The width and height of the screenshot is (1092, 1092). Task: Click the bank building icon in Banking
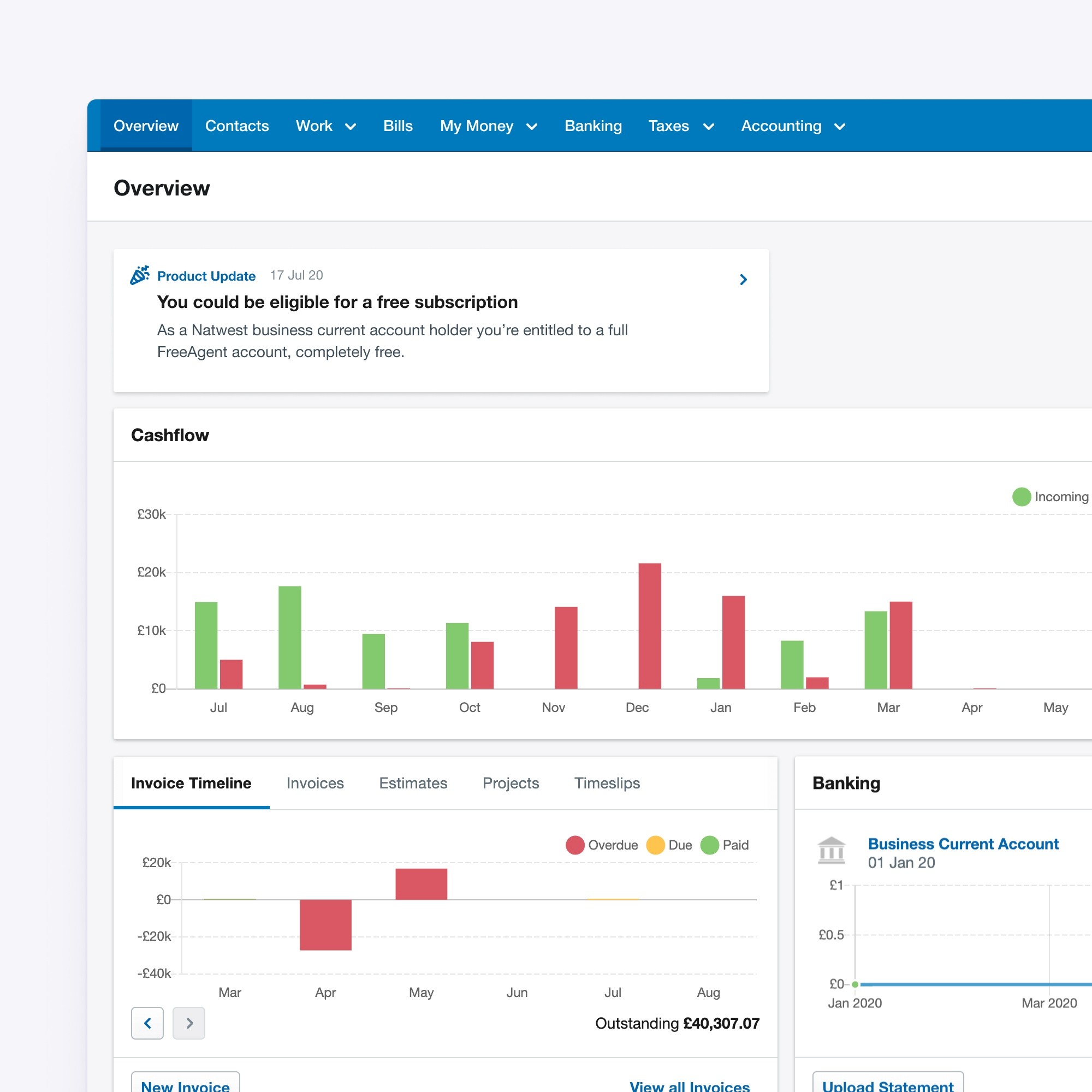point(831,851)
